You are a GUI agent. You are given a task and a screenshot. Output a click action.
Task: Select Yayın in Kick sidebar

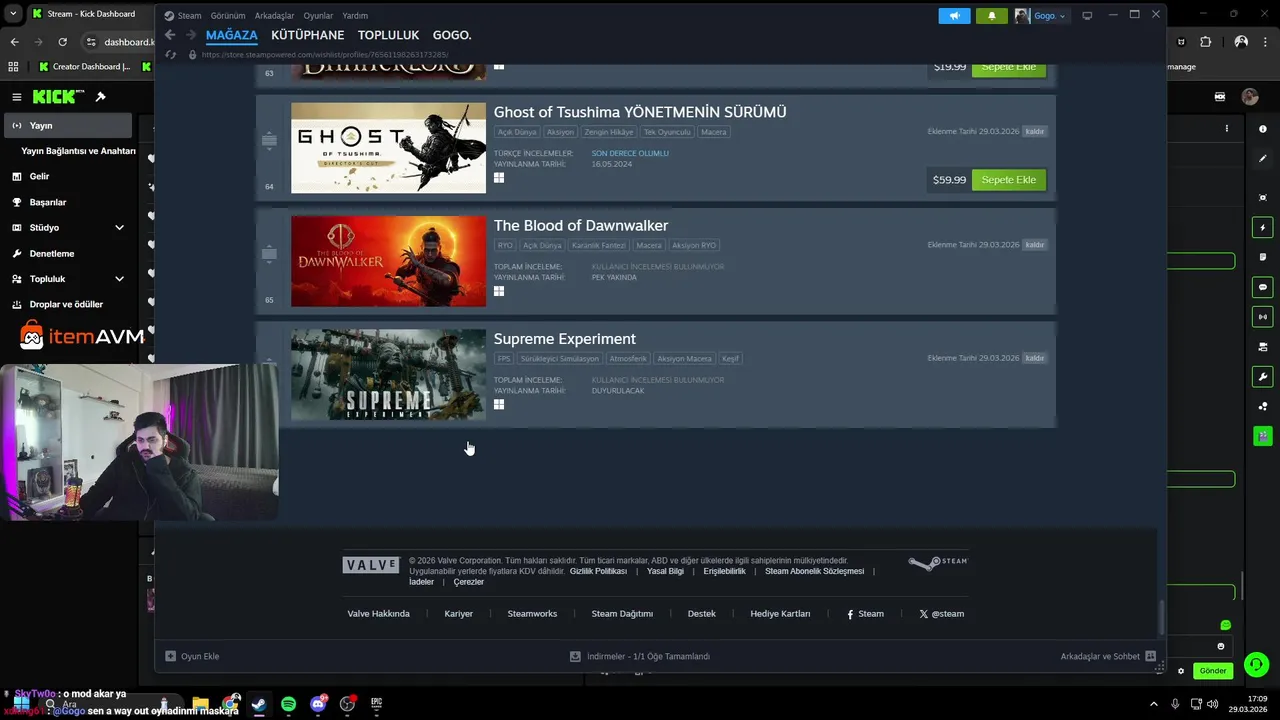pos(68,126)
